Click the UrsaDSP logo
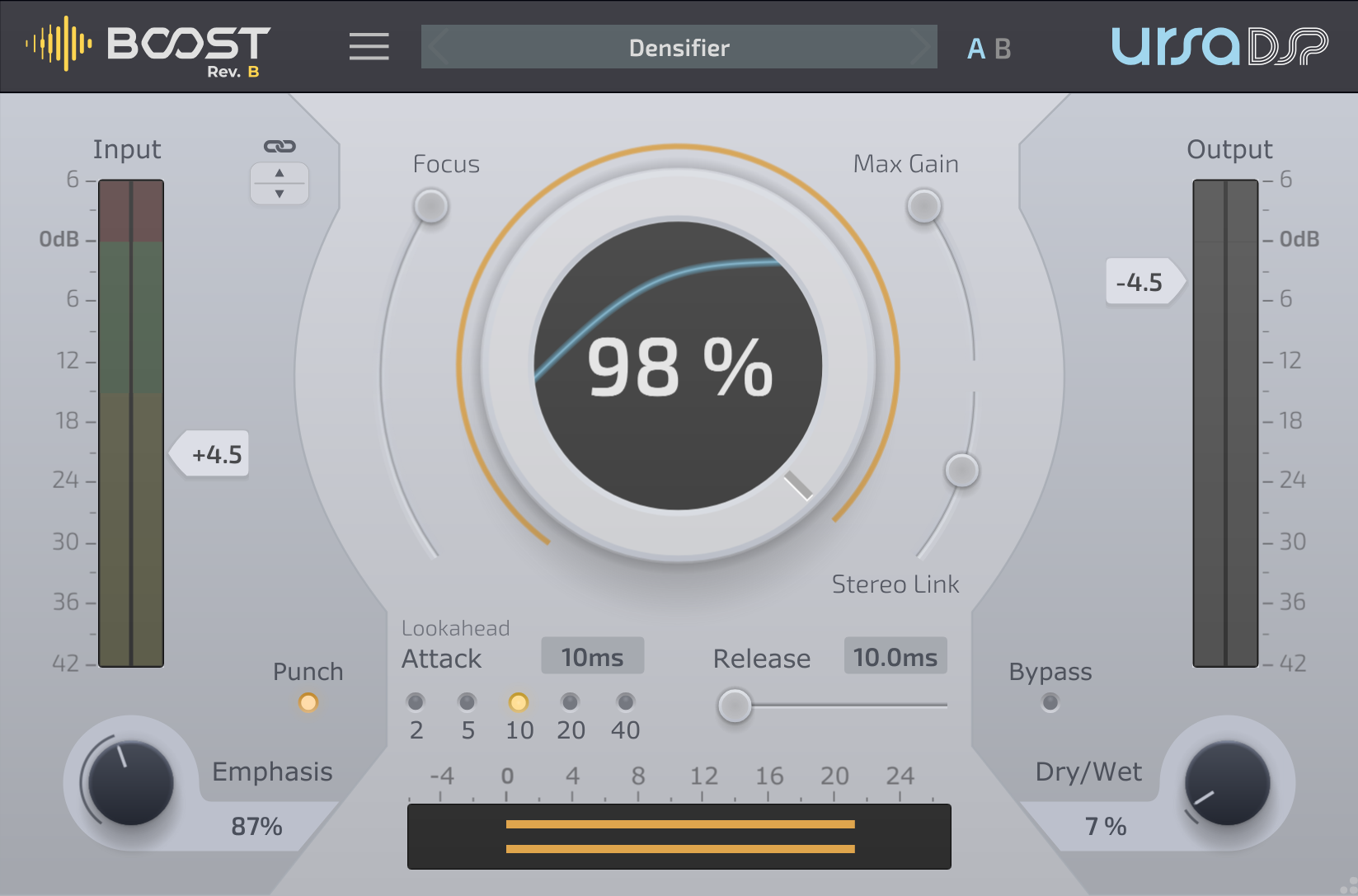The width and height of the screenshot is (1358, 896). (1219, 46)
